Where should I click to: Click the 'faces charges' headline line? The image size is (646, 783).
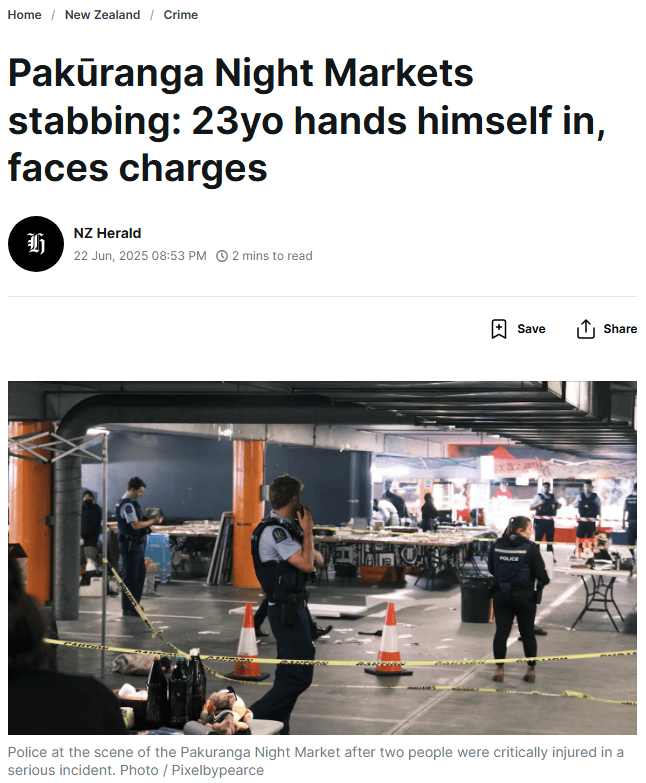pos(138,168)
